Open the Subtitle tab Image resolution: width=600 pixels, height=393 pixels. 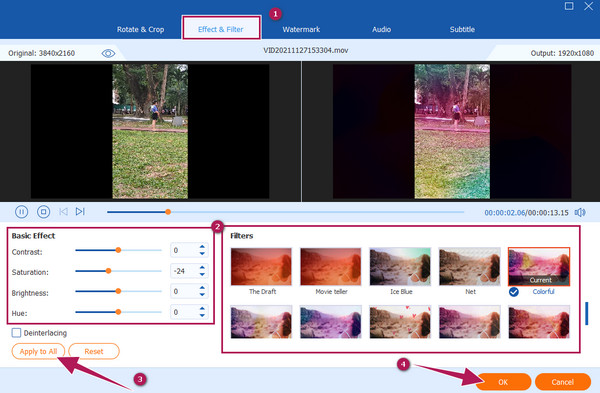click(x=462, y=29)
